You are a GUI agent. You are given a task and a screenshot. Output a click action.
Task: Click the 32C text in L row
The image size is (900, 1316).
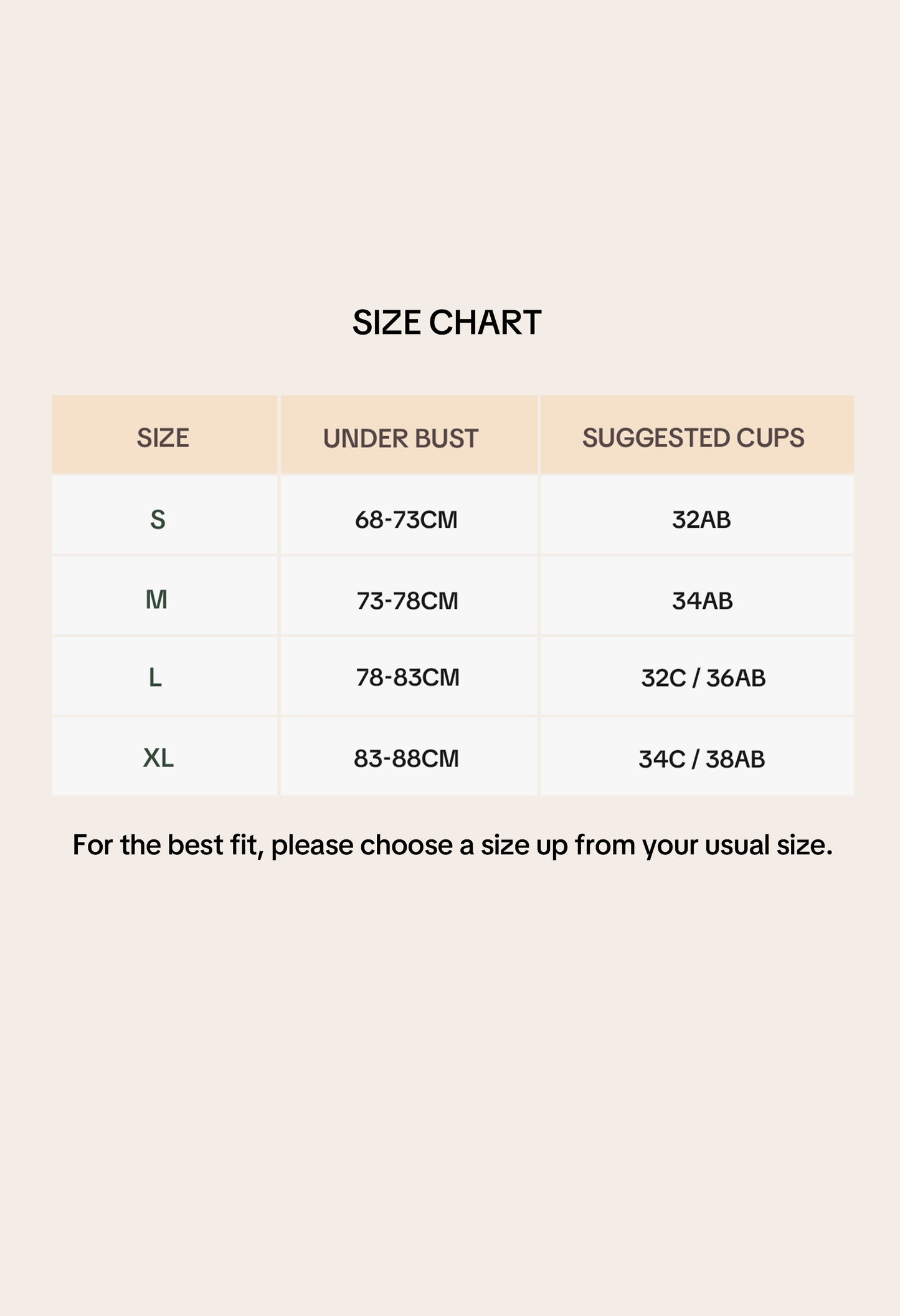[663, 678]
